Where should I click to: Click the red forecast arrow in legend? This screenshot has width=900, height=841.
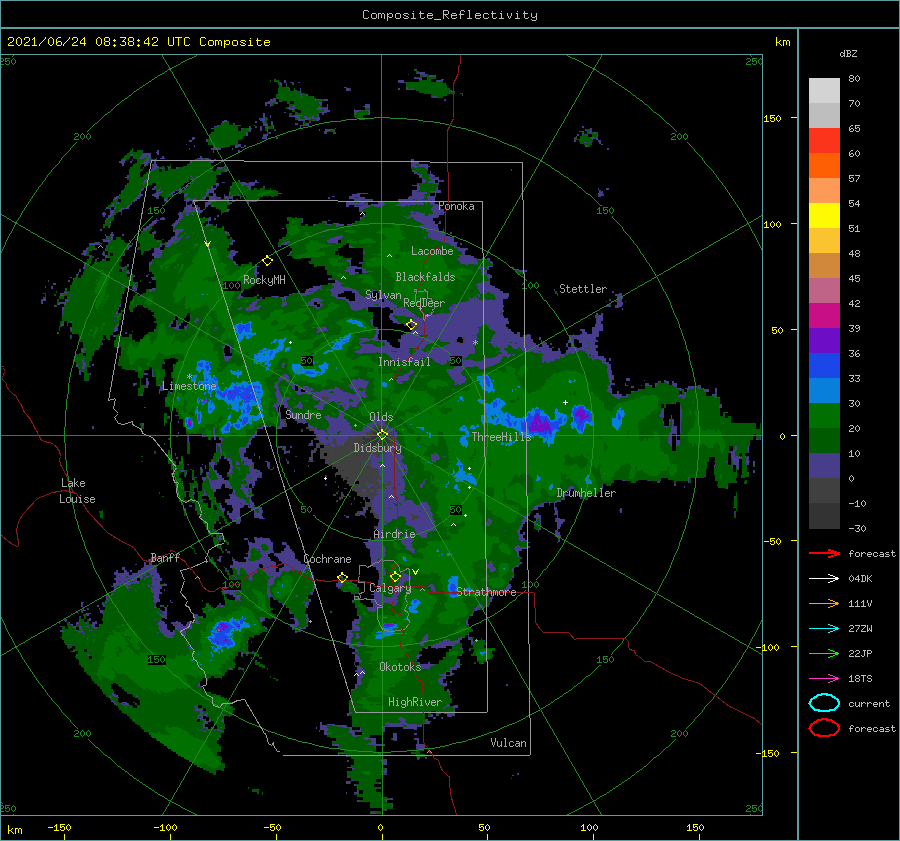tap(824, 553)
